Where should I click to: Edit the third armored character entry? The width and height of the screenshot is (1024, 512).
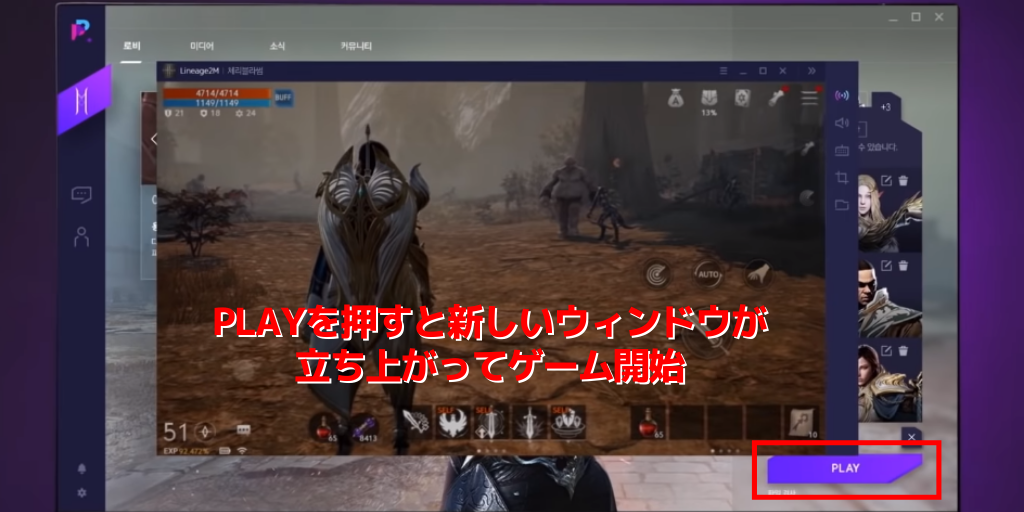[x=886, y=351]
